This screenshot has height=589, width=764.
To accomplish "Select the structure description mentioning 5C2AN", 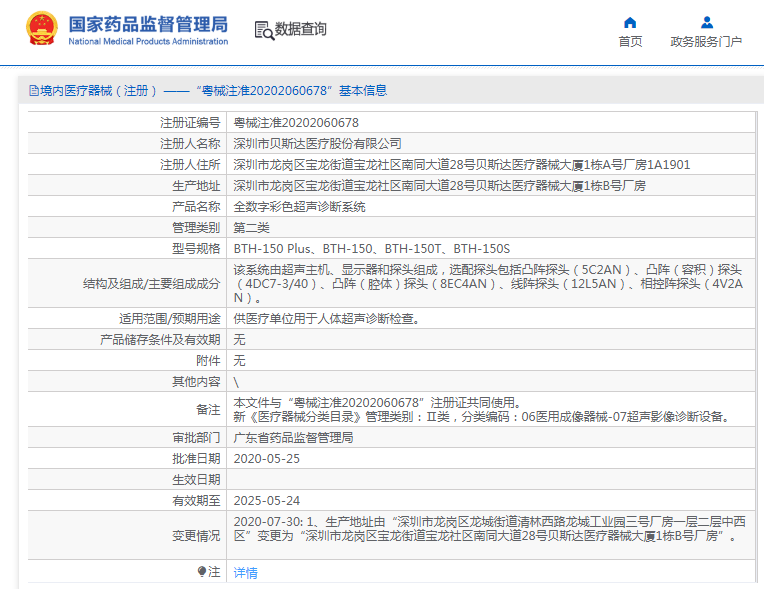I will [x=488, y=284].
